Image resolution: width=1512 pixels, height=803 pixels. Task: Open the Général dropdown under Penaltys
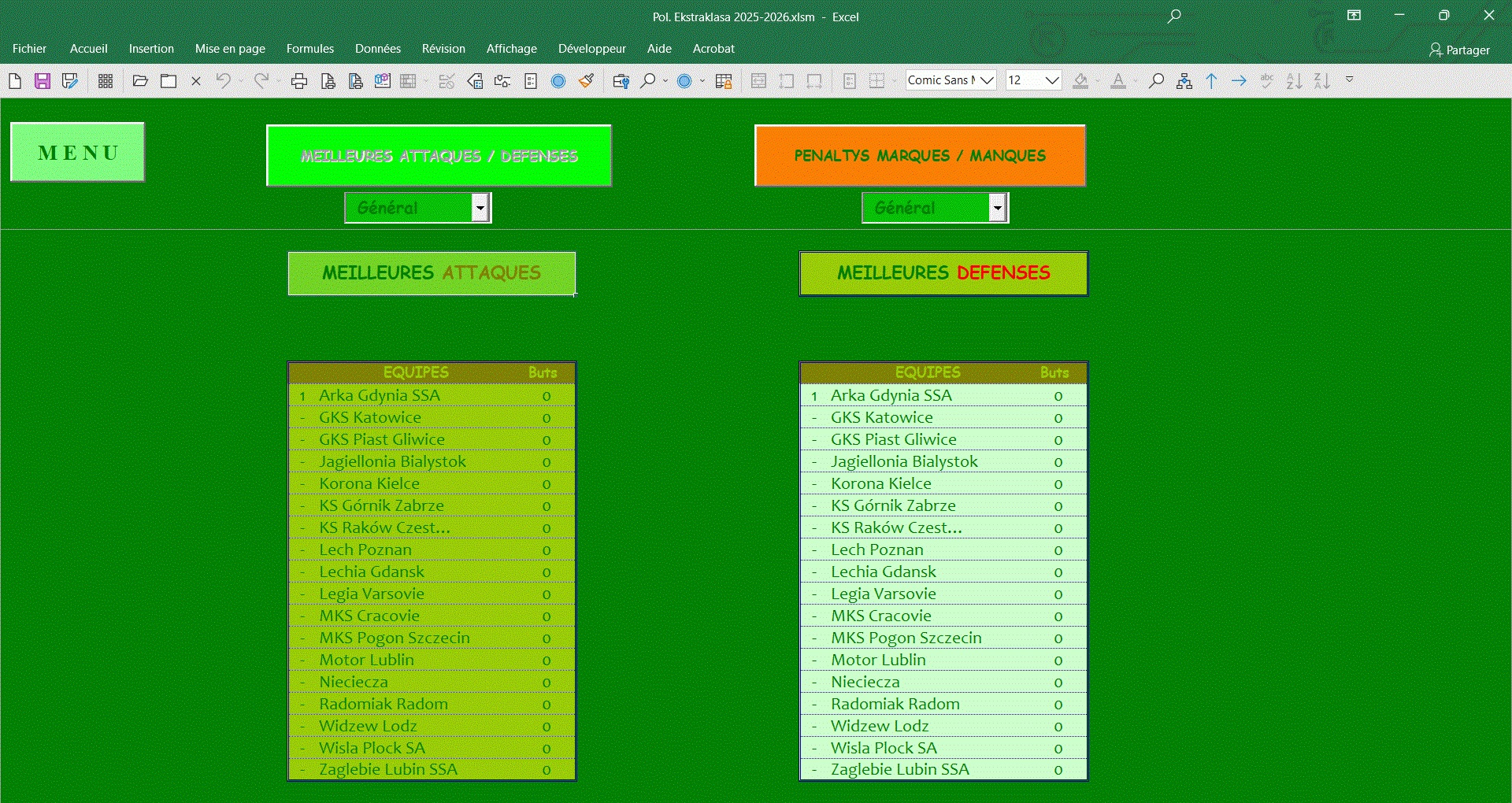pos(997,208)
